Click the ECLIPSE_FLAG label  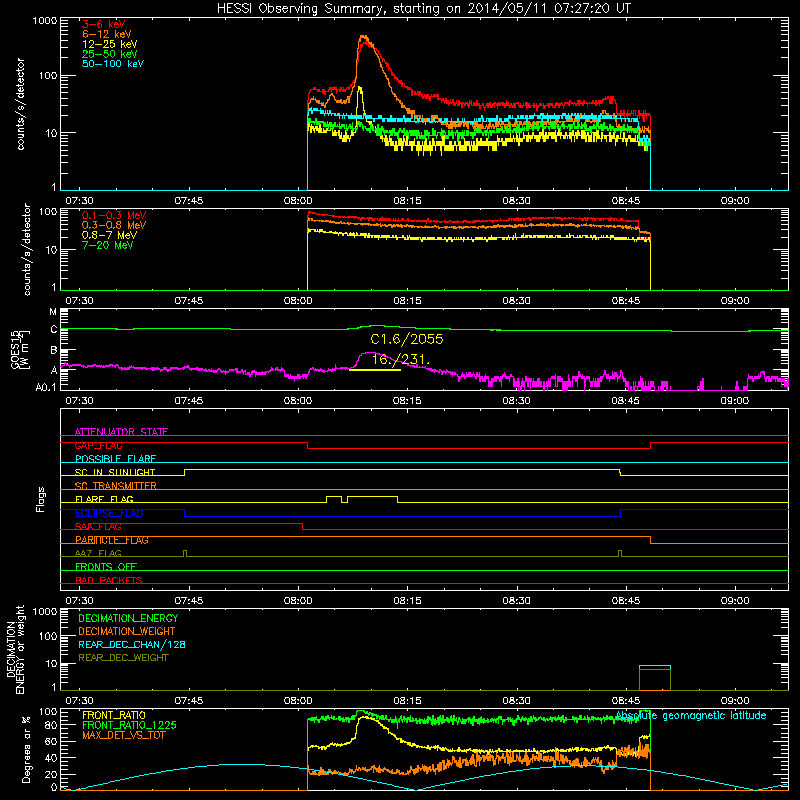tap(109, 513)
